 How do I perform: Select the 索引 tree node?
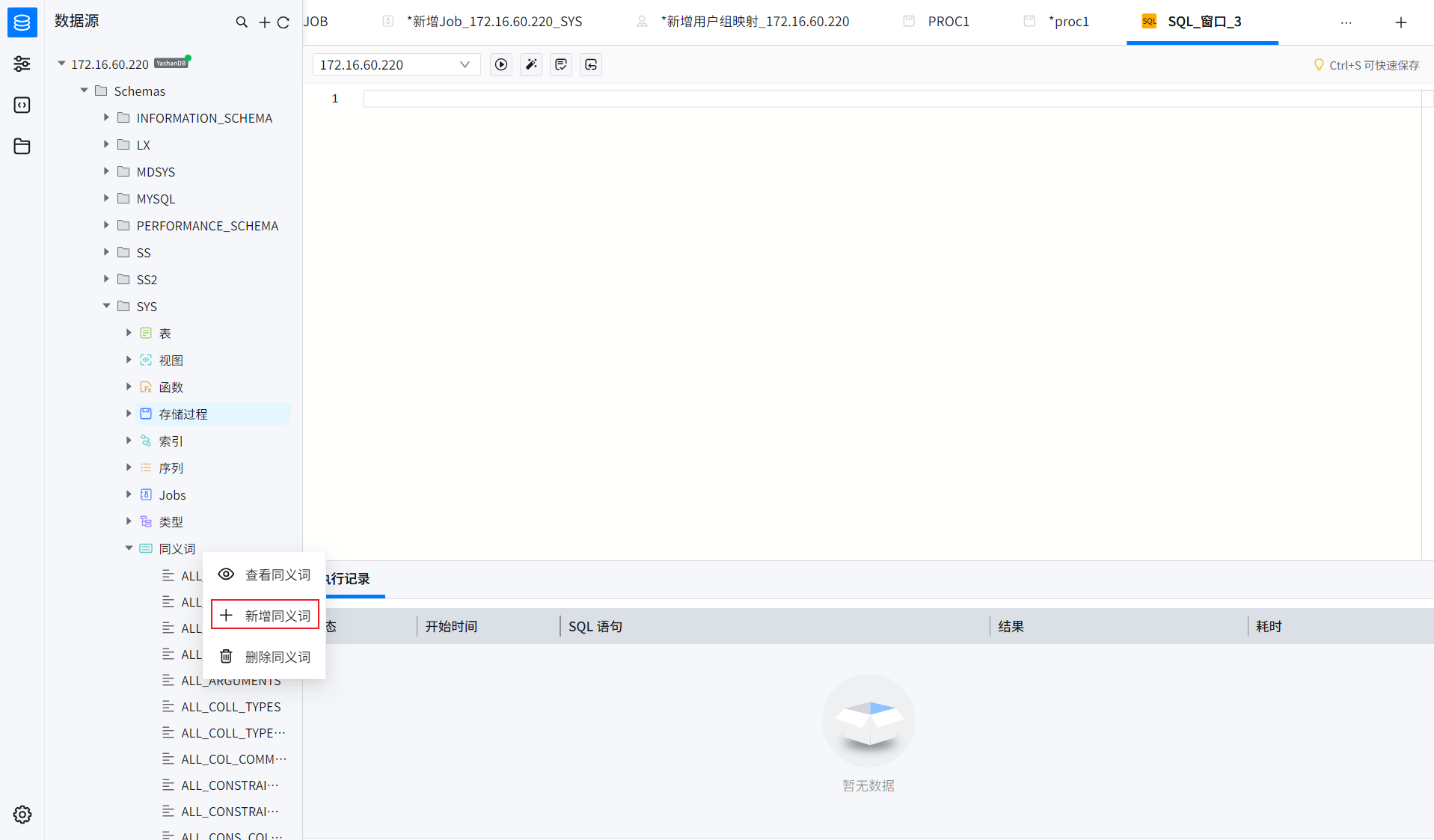(x=171, y=441)
